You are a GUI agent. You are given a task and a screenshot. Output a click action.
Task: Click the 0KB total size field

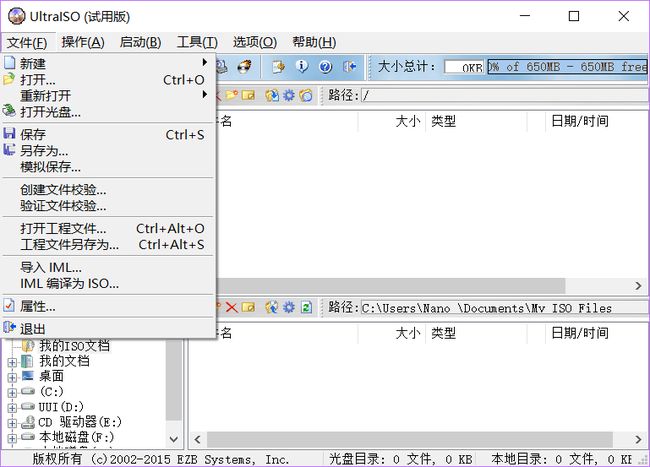click(x=465, y=67)
